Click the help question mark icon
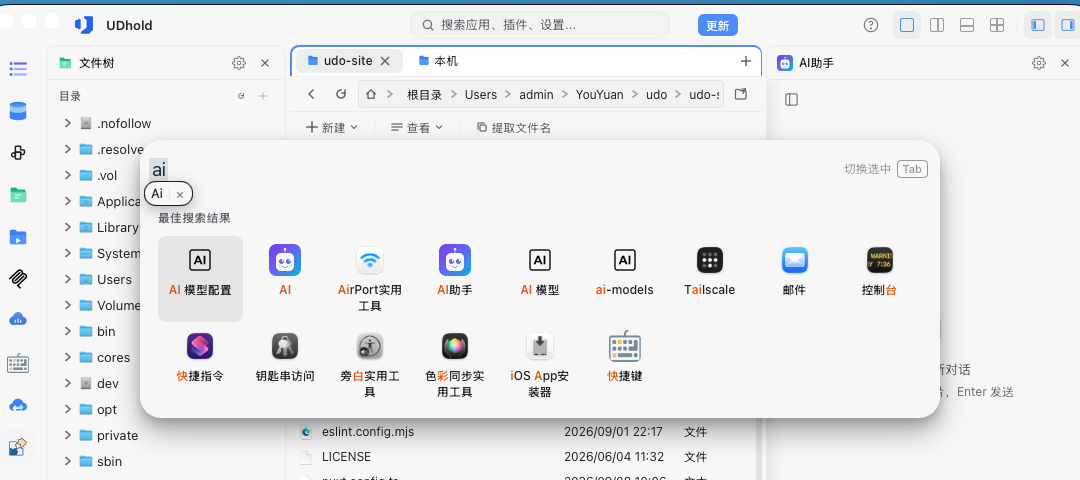1080x480 pixels. click(871, 25)
